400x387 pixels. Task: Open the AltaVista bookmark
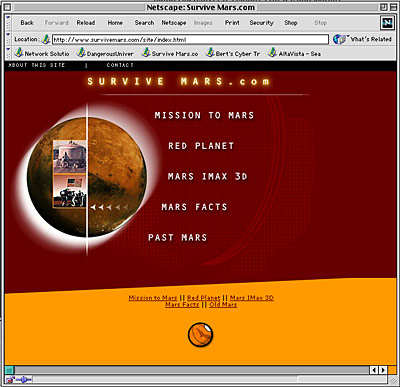tap(295, 53)
